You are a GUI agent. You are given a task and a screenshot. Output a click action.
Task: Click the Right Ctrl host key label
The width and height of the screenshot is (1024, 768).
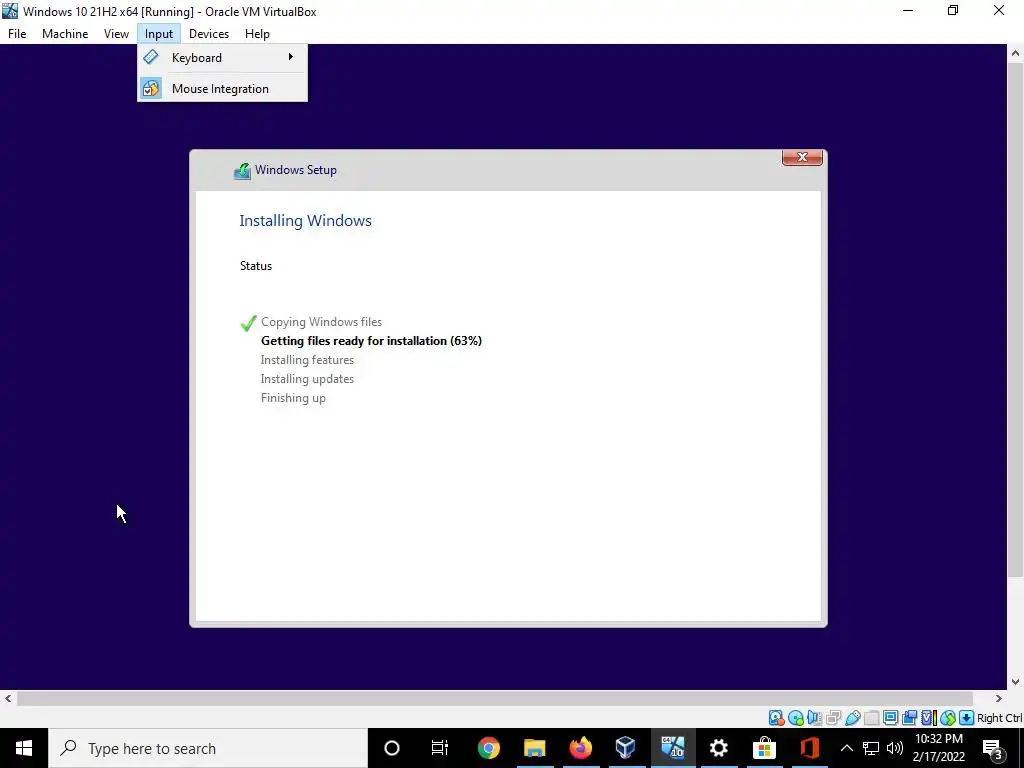pos(999,718)
